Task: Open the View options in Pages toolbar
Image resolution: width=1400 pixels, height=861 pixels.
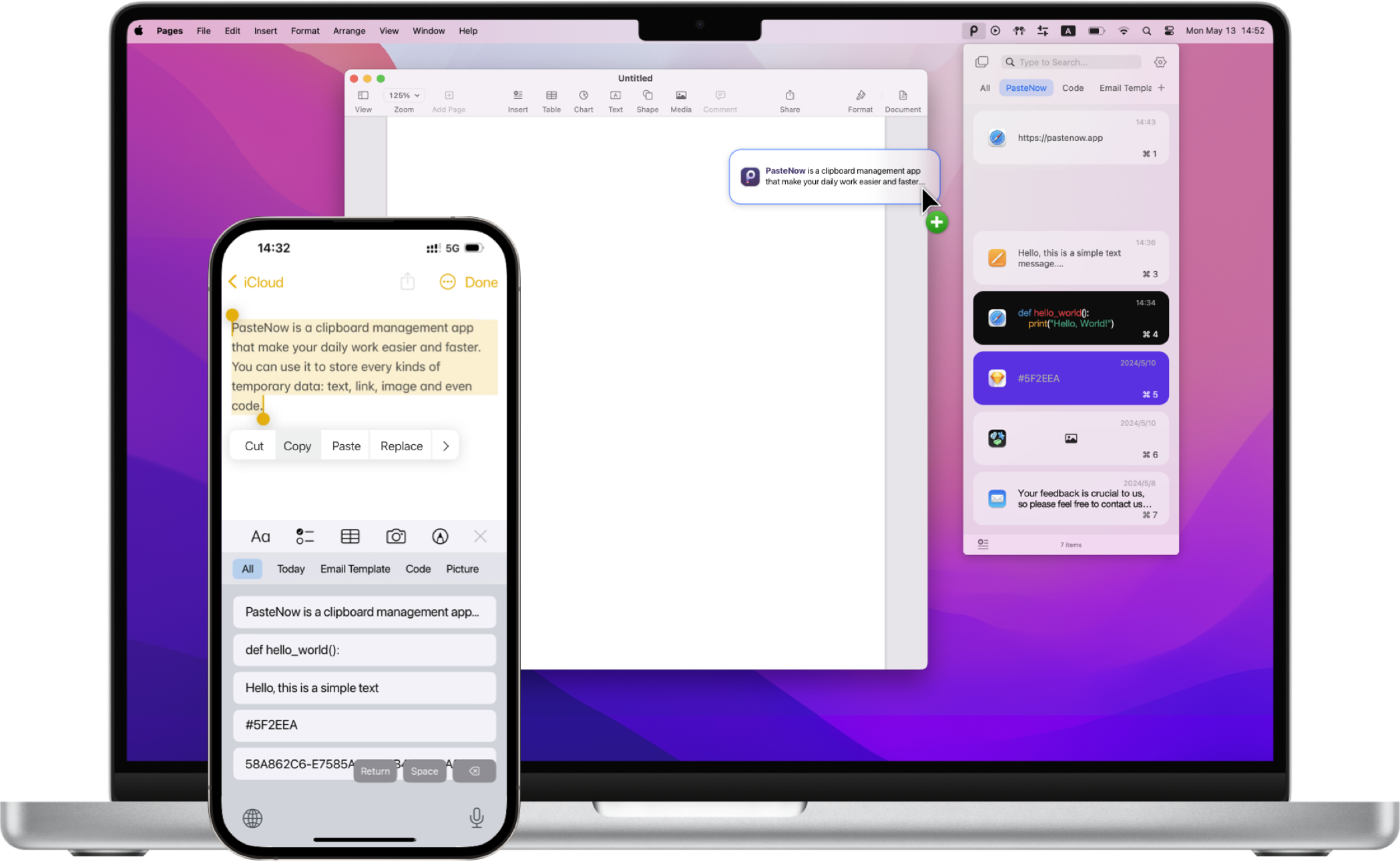Action: [363, 100]
